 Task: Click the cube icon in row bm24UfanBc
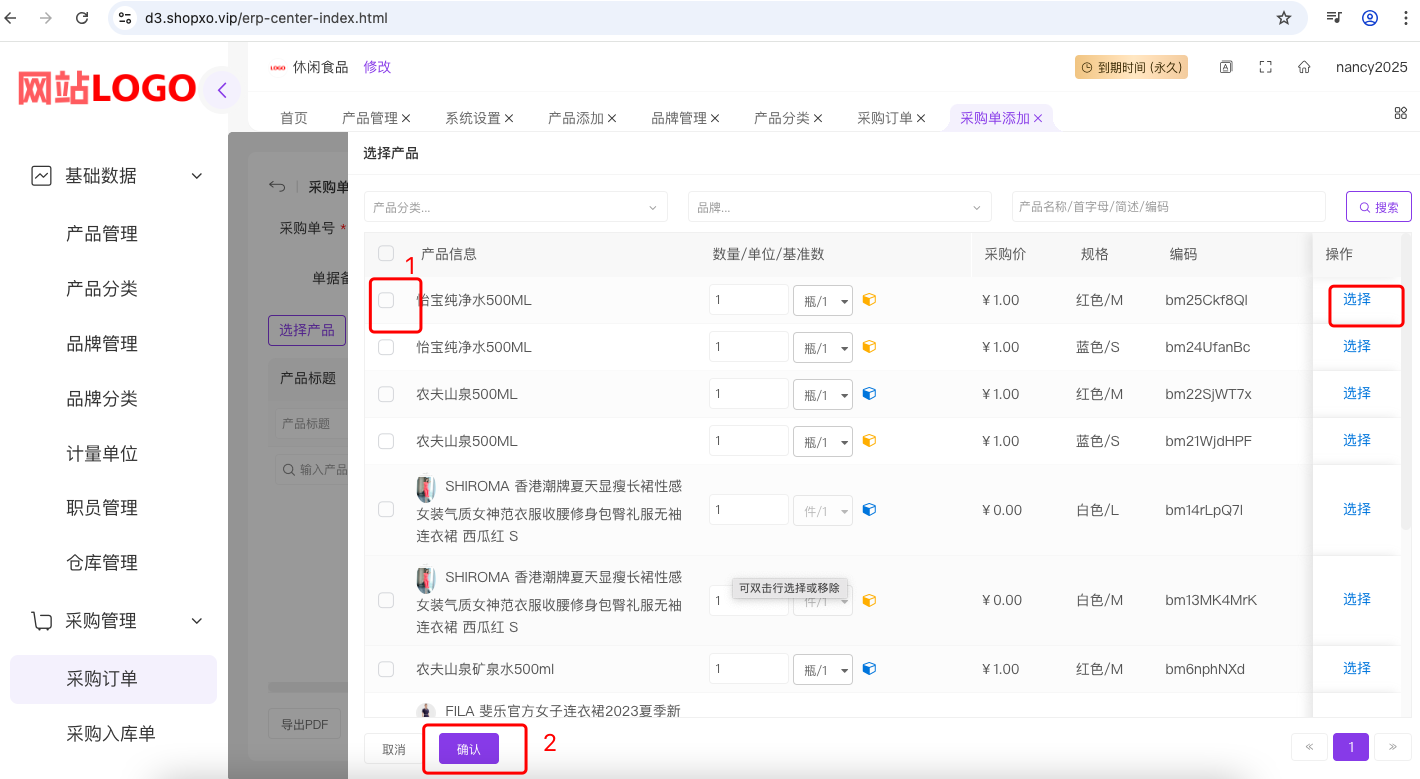pos(869,347)
